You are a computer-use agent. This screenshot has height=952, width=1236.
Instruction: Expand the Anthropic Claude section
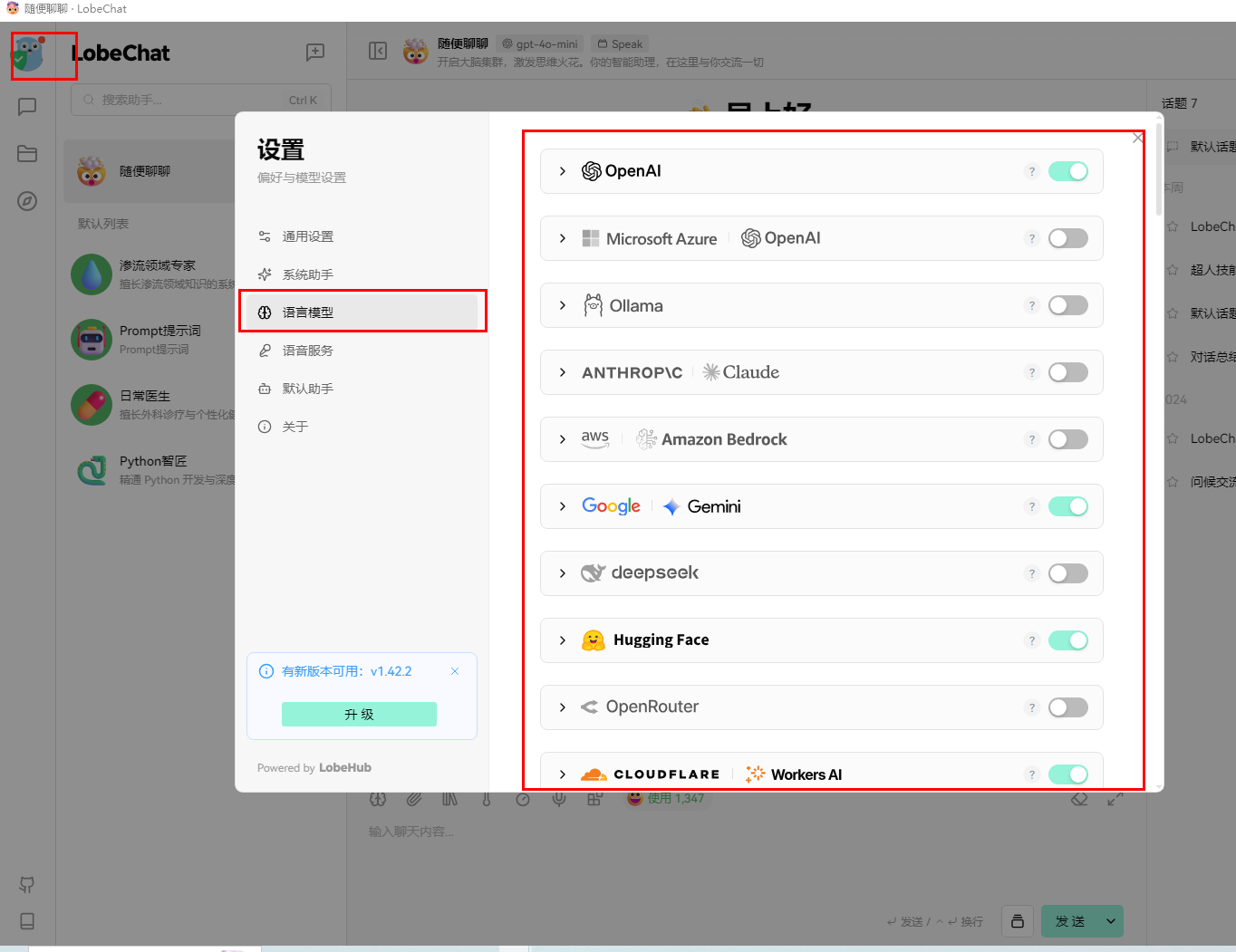pos(563,372)
